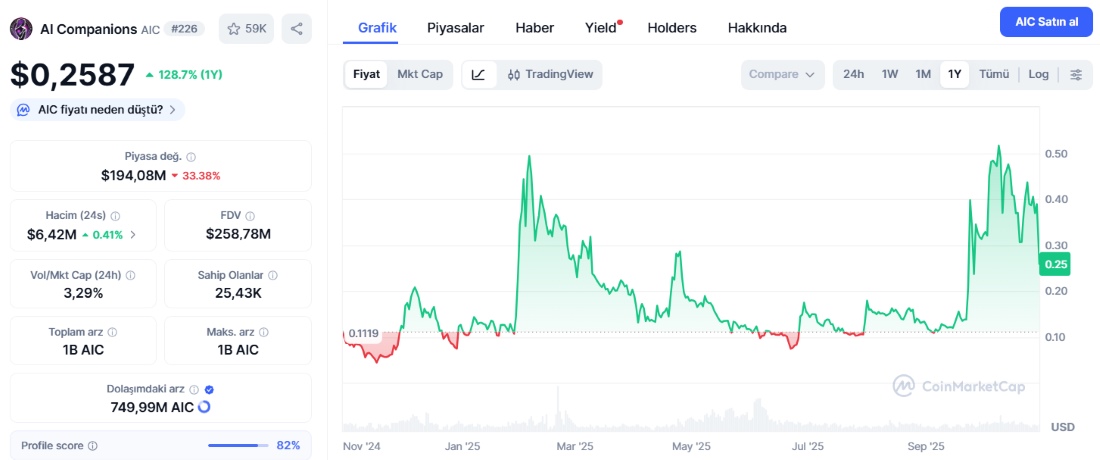Switch to line chart icon
The height and width of the screenshot is (460, 1100).
[479, 74]
